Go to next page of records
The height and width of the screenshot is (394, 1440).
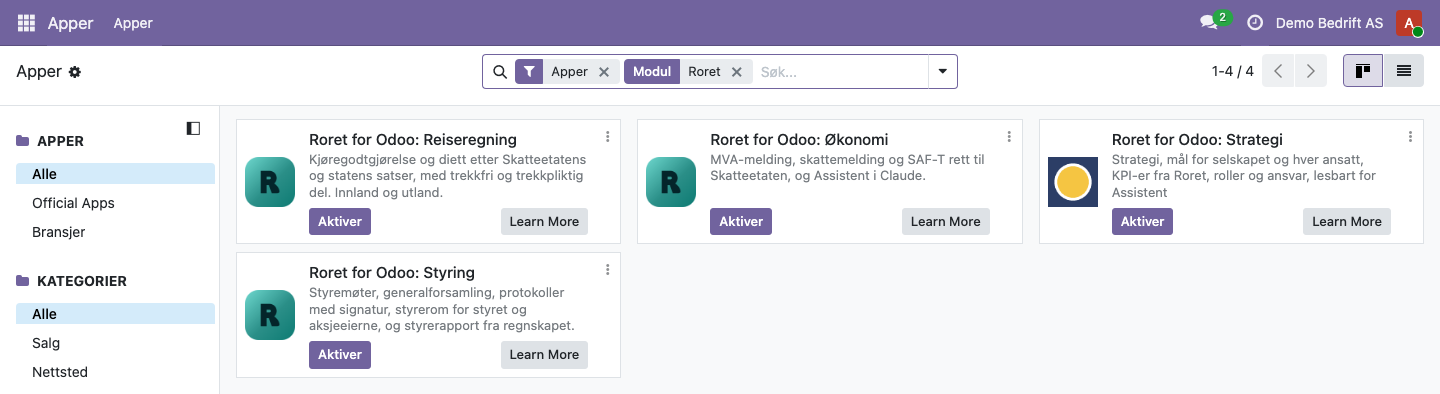pyautogui.click(x=1310, y=71)
